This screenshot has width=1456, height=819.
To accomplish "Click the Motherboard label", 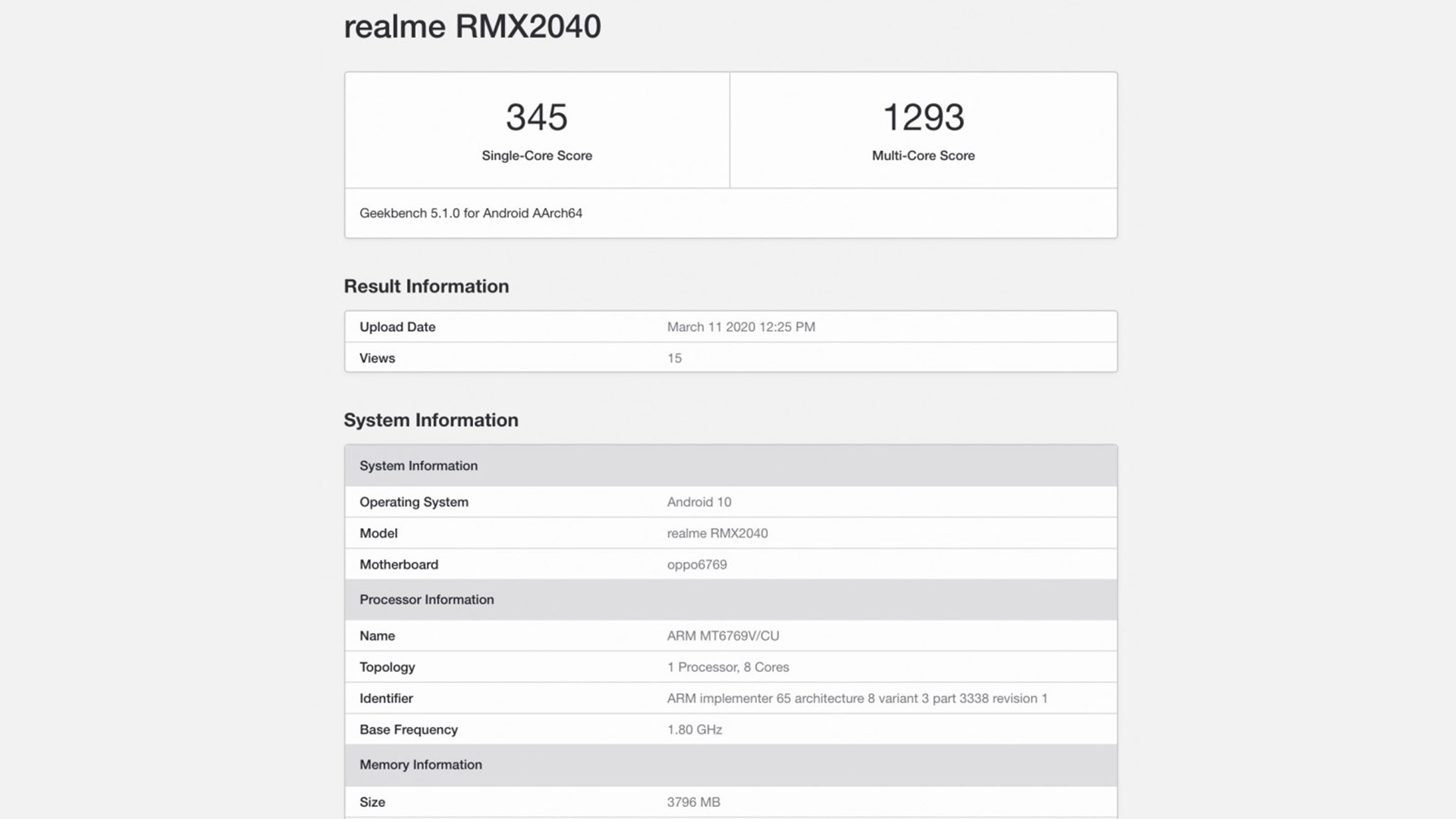I will click(399, 564).
